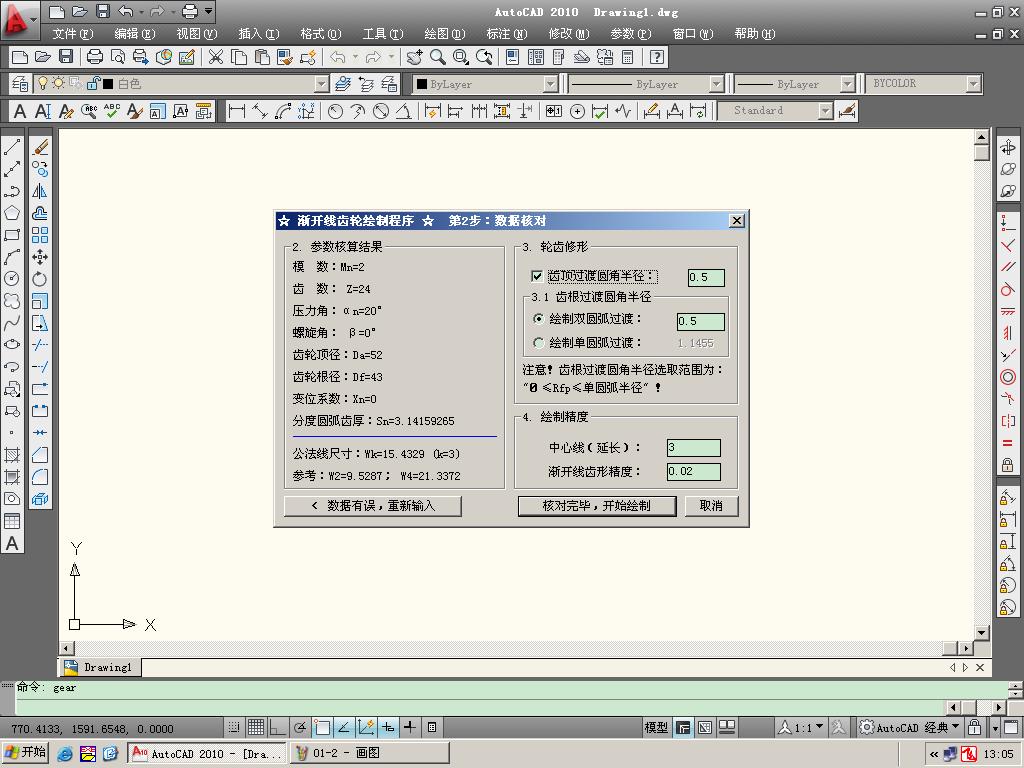Open the 修改(M) menu
Screen dimensions: 1024x768
click(569, 34)
